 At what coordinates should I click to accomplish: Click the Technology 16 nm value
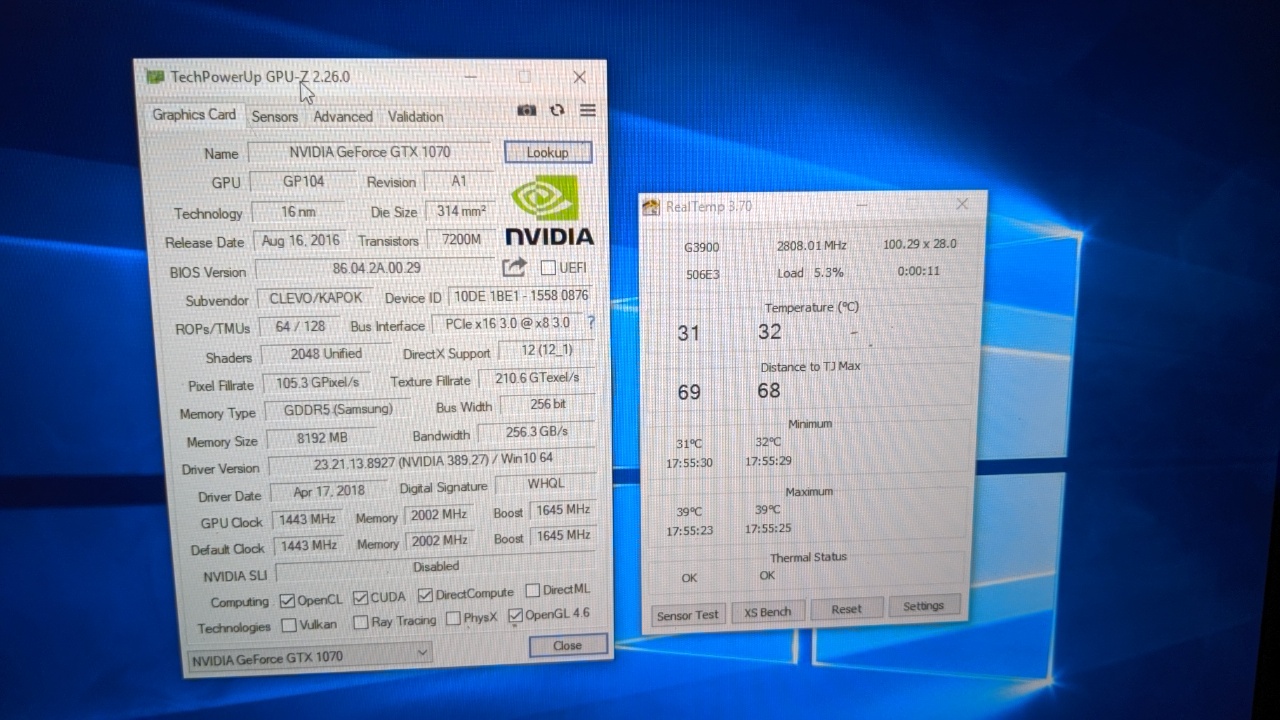(298, 213)
